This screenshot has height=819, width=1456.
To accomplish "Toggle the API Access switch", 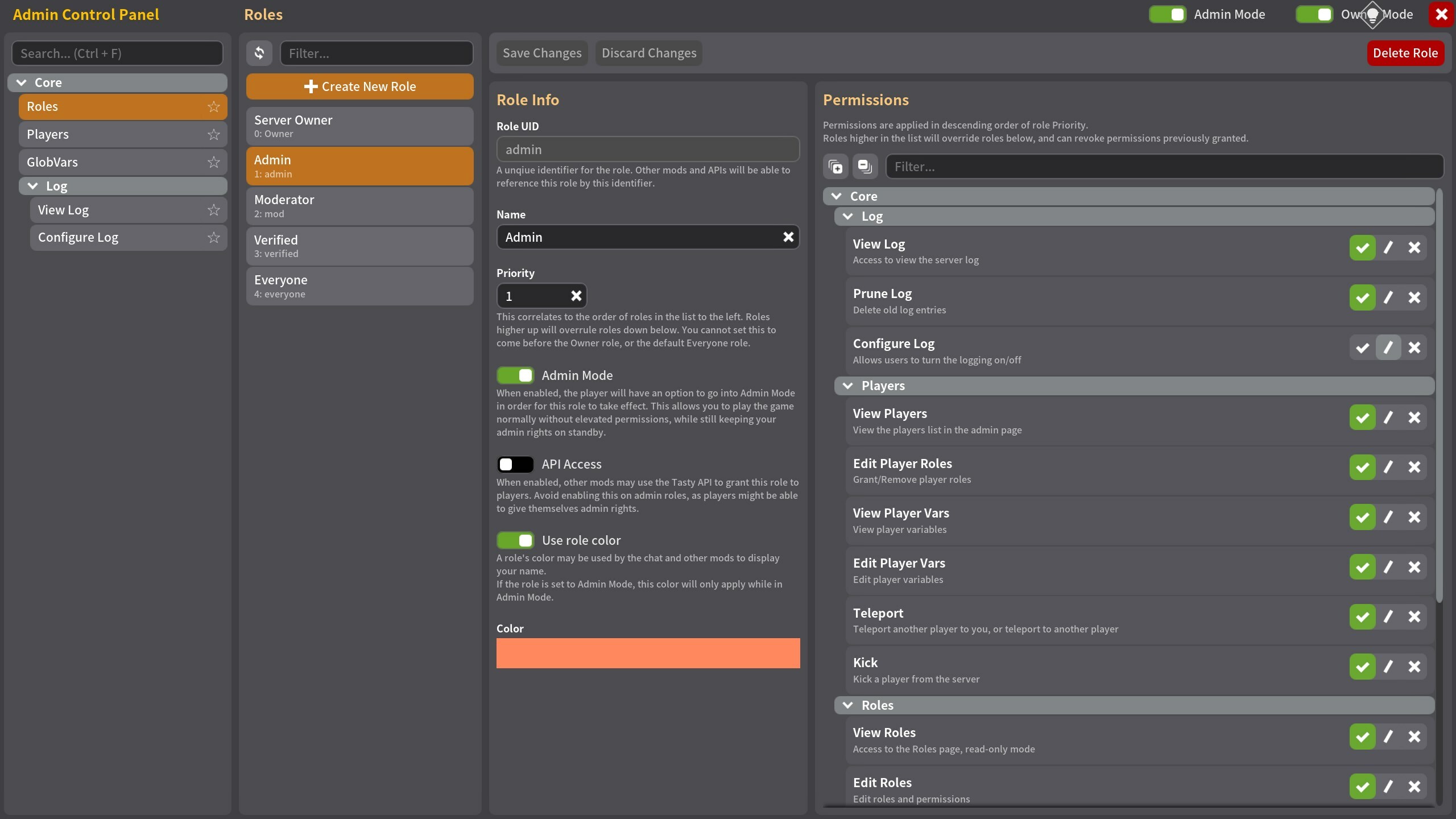I will (x=515, y=464).
